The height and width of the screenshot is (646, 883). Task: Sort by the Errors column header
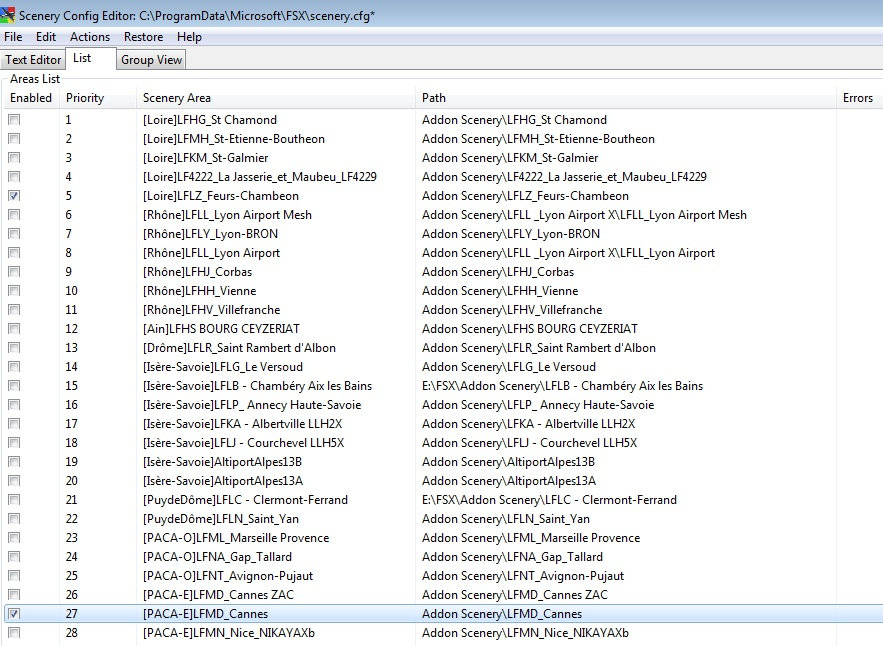(858, 98)
